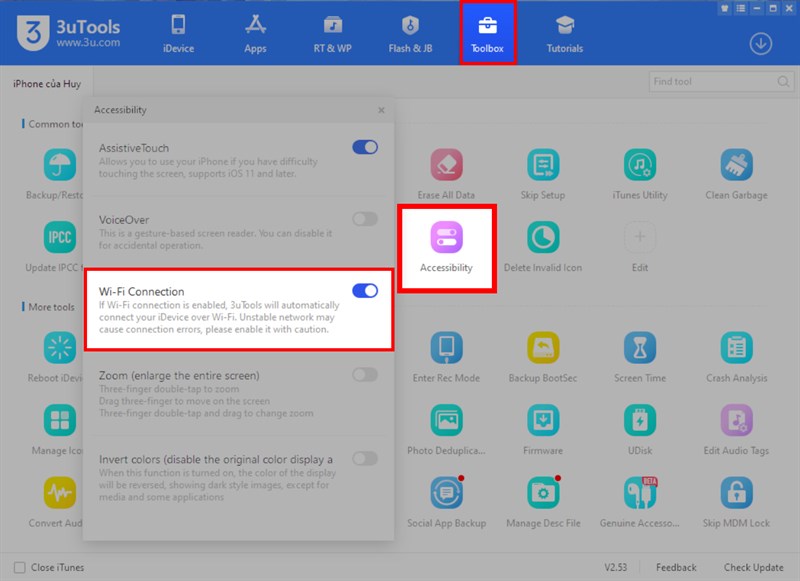Open the Skip MDM Lock tool

coord(736,494)
